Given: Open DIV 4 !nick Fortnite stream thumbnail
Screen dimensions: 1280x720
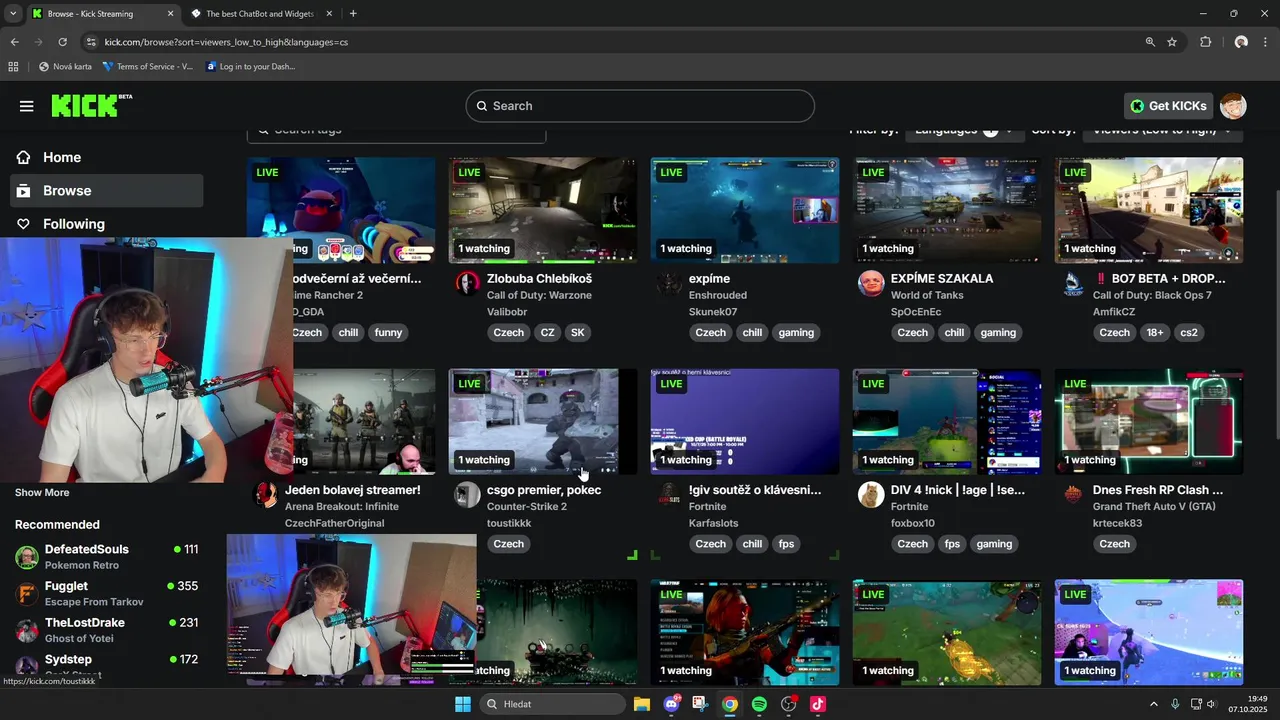Looking at the screenshot, I should (946, 421).
